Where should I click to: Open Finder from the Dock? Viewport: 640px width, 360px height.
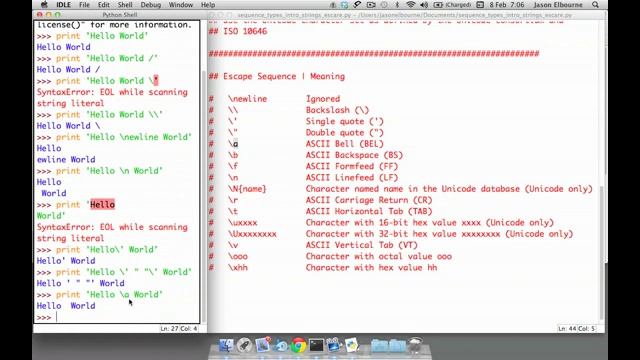[226, 345]
